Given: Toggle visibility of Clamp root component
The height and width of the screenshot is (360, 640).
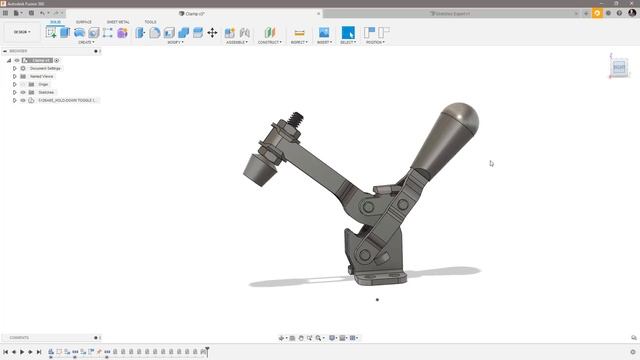Looking at the screenshot, I should (17, 60).
